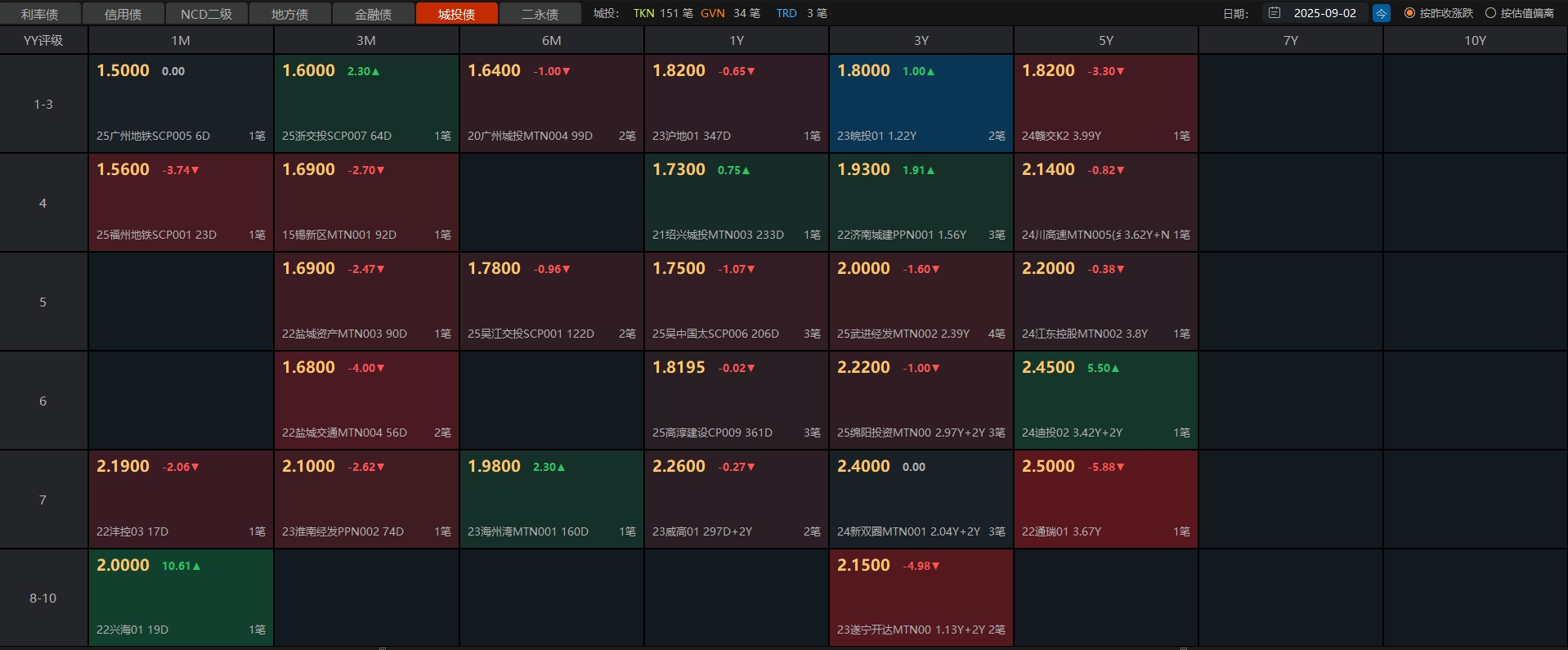Open the 24川高速MTN005 cell
The image size is (1568, 650).
click(x=1106, y=203)
